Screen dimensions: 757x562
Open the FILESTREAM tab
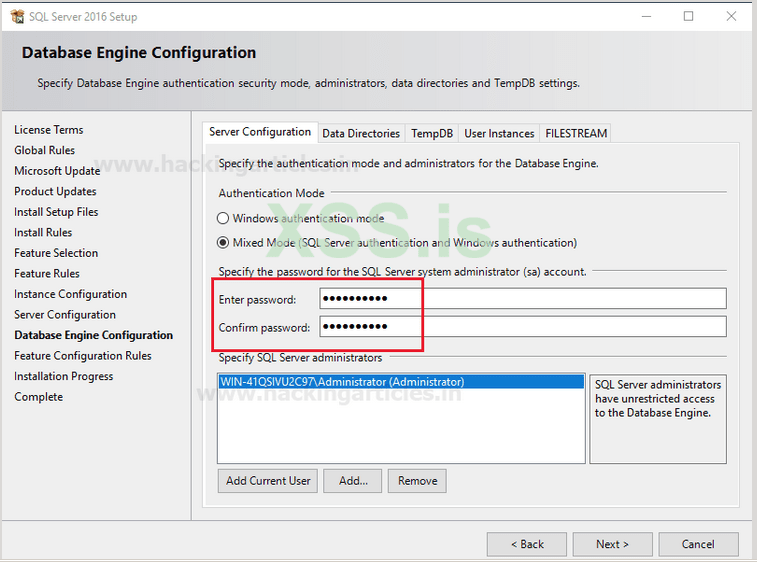click(x=576, y=133)
